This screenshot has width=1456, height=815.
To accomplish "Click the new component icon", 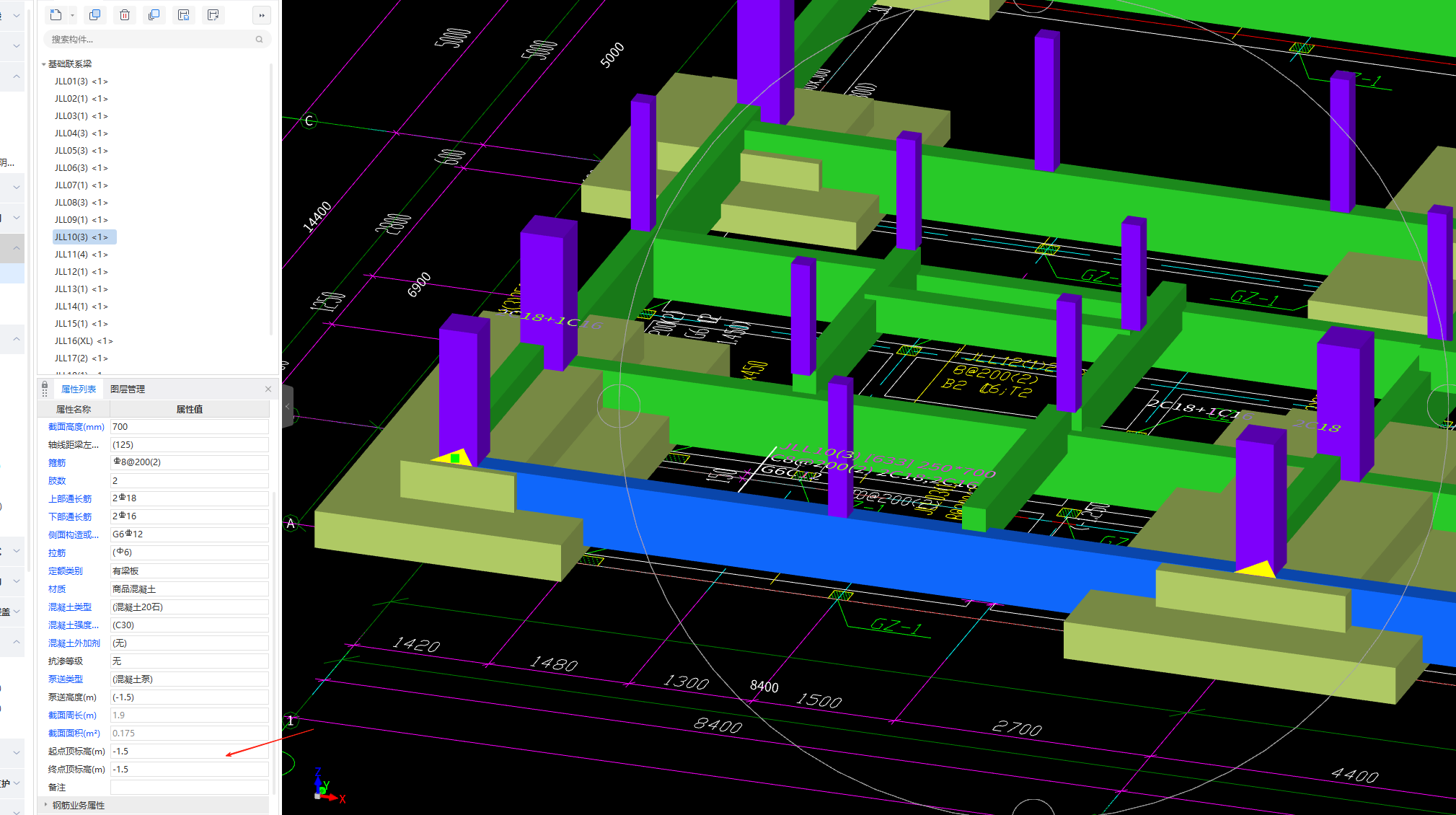I will pyautogui.click(x=56, y=15).
